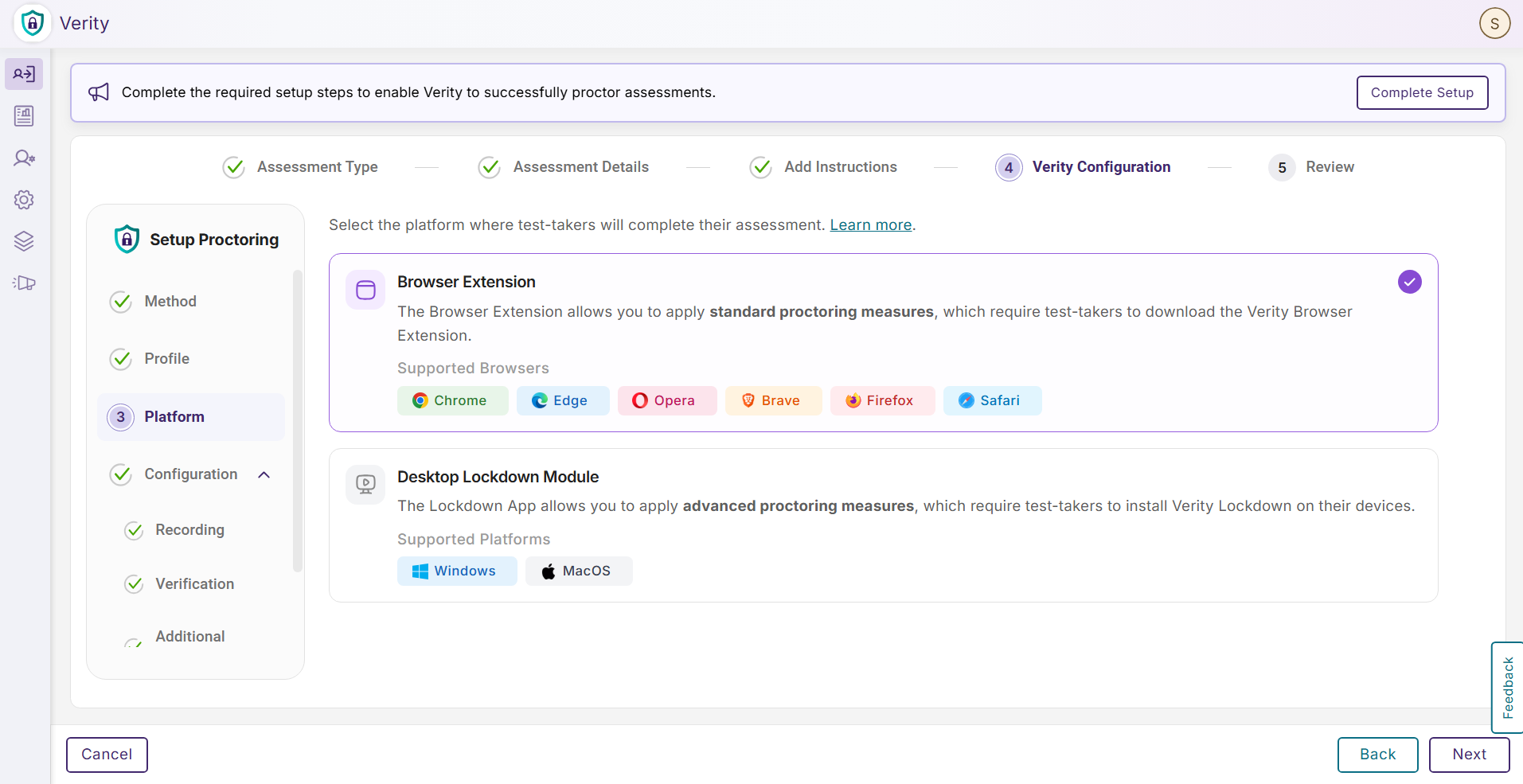Click the Verity app name

(84, 23)
